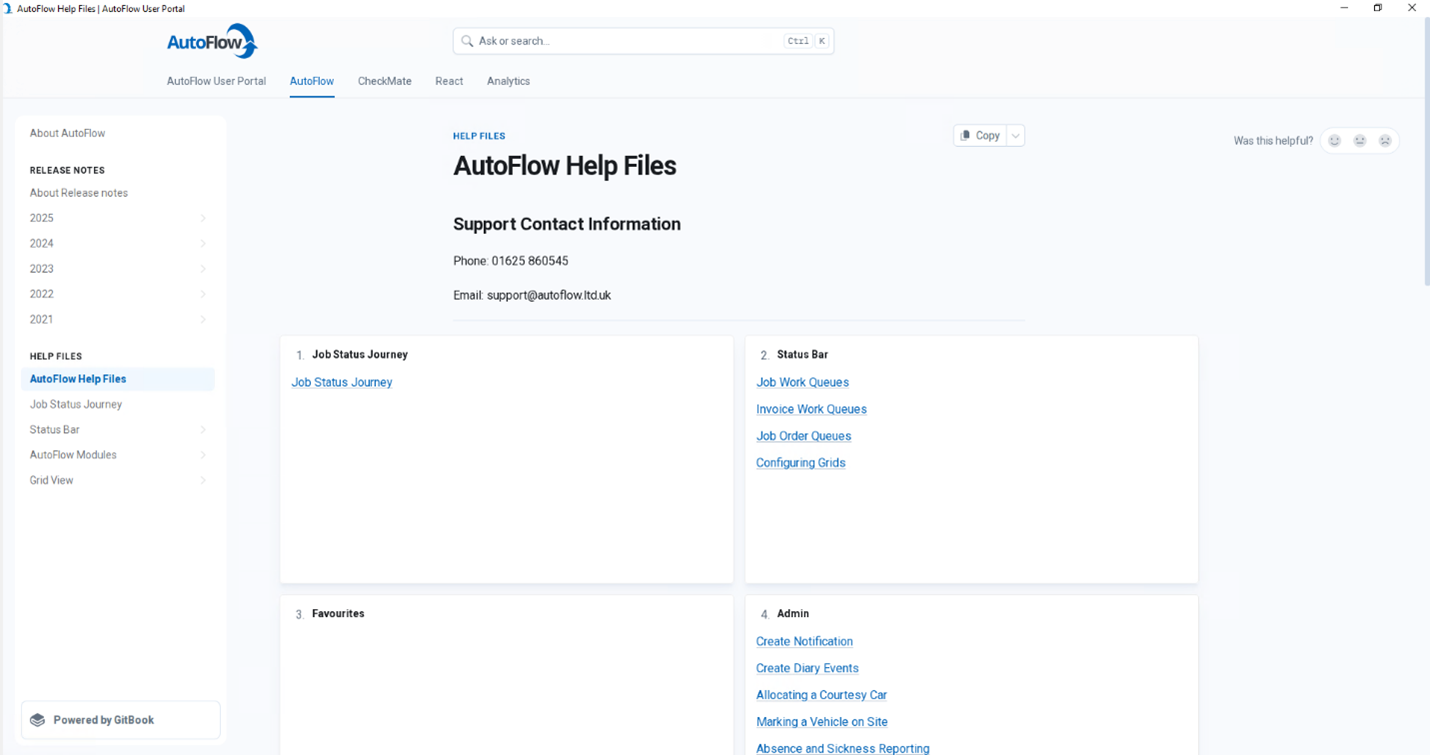Expand the 2022 release notes
Viewport: 1430px width, 755px height.
click(203, 294)
